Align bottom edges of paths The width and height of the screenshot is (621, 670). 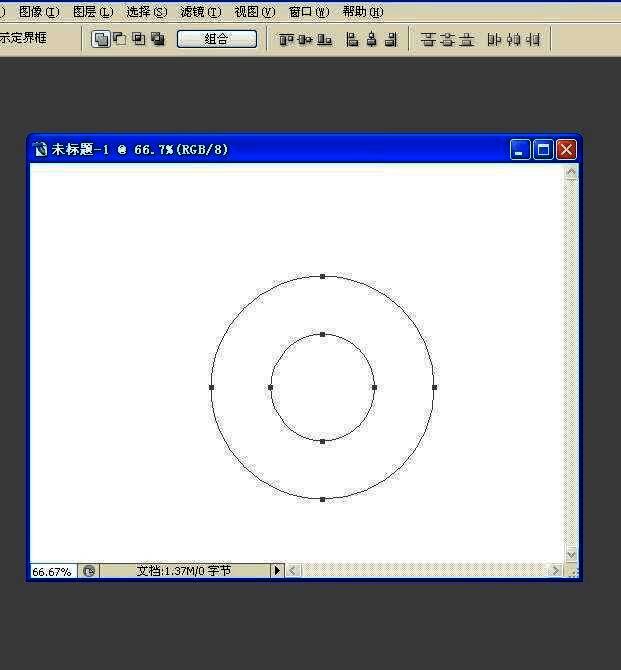(324, 39)
